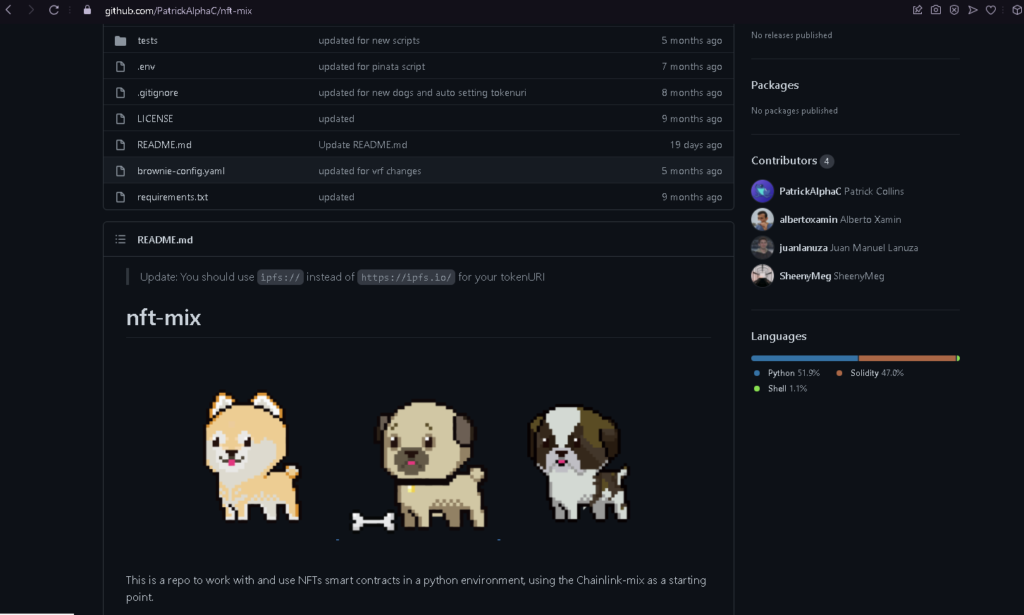Click the Shiba Inu pixel dog image
The image size is (1024, 615).
(252, 456)
